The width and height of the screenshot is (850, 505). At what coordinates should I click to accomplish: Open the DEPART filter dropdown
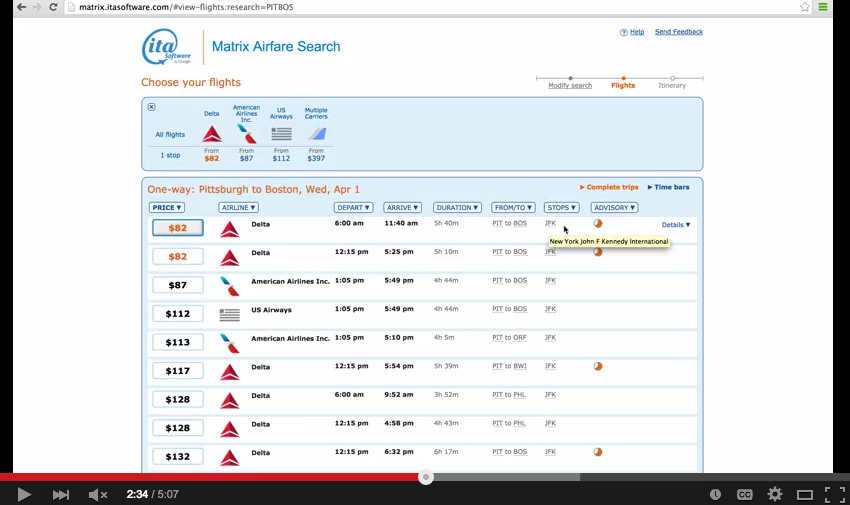coord(353,208)
